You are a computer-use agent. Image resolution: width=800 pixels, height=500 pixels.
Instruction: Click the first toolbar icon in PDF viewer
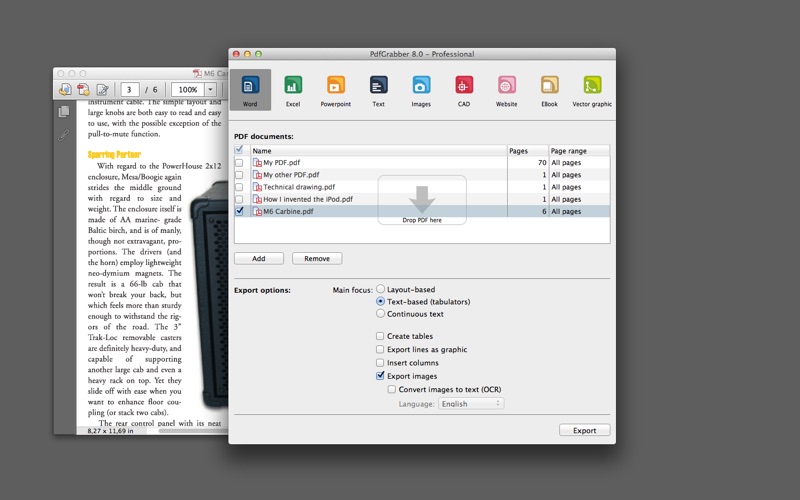tap(65, 90)
